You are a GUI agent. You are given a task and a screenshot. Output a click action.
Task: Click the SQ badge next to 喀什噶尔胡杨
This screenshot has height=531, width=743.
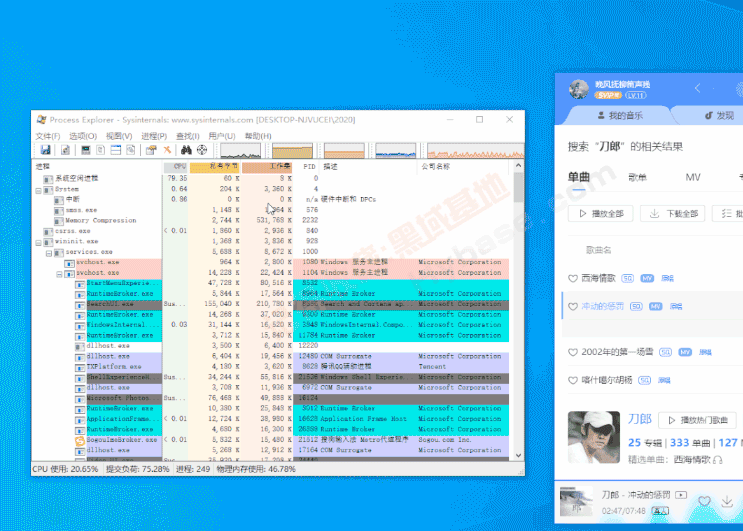(x=644, y=380)
